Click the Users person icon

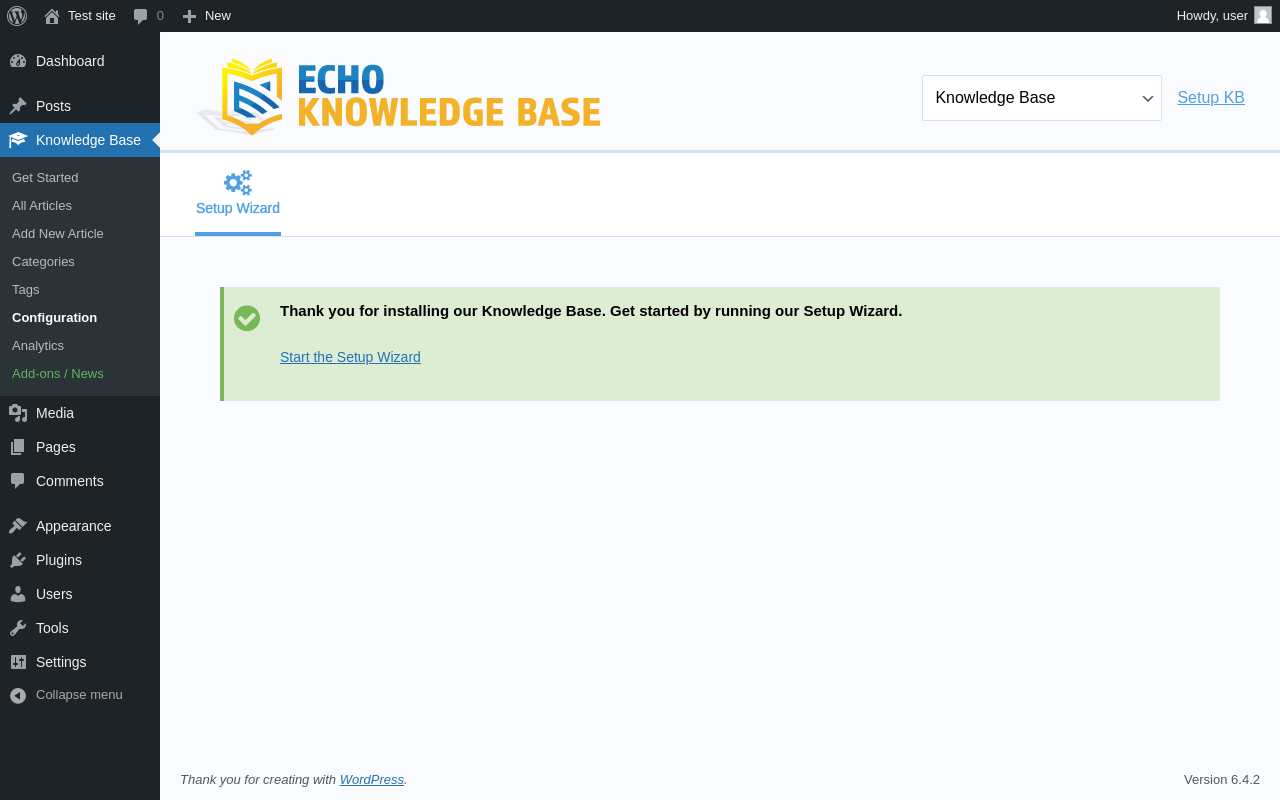click(x=18, y=594)
